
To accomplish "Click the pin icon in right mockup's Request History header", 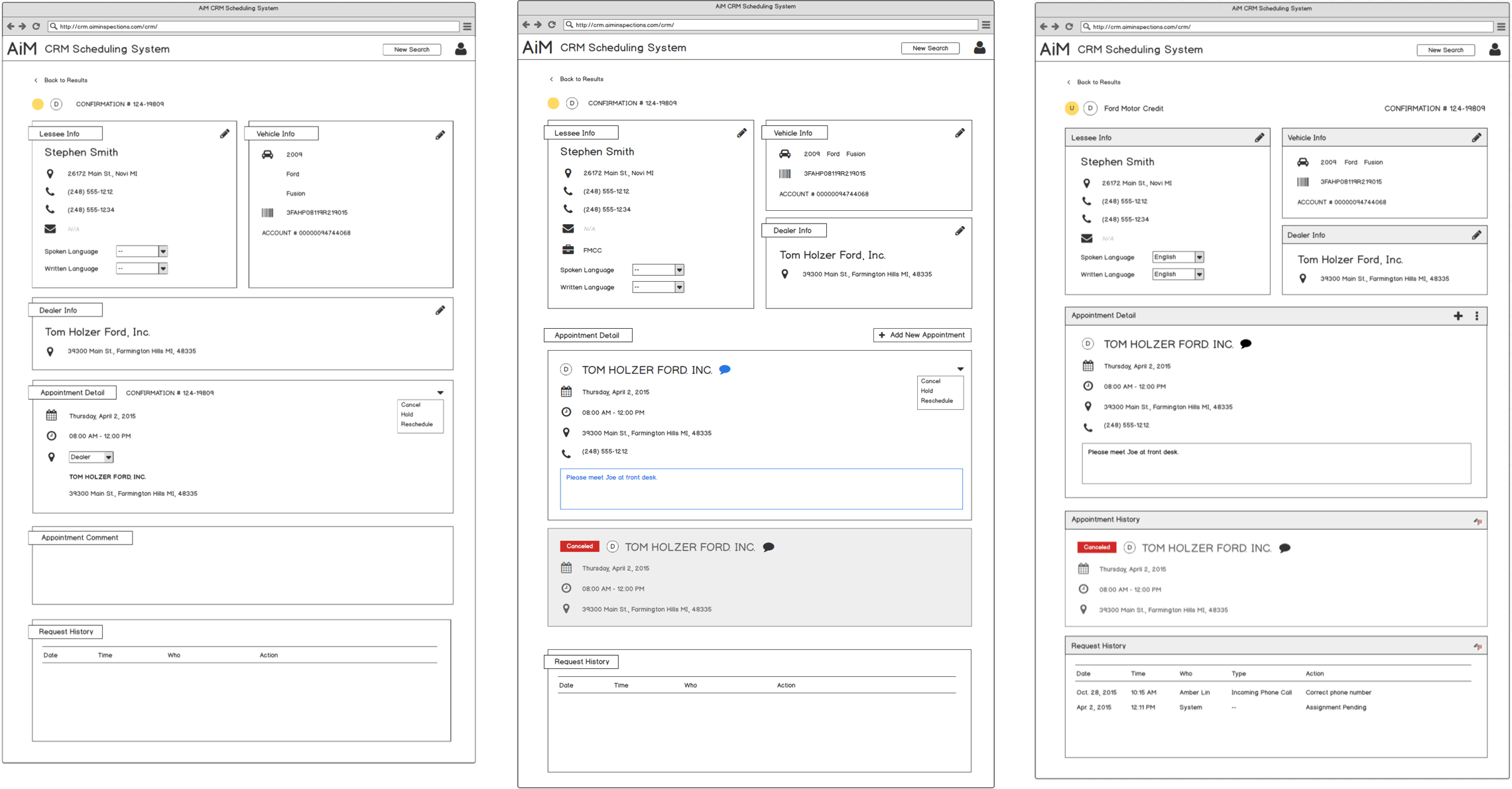I will [x=1478, y=646].
